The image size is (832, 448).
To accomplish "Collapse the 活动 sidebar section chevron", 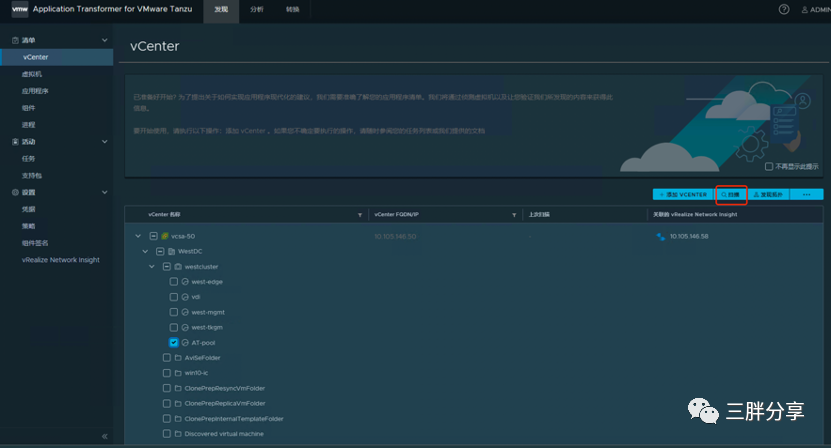I will [105, 142].
